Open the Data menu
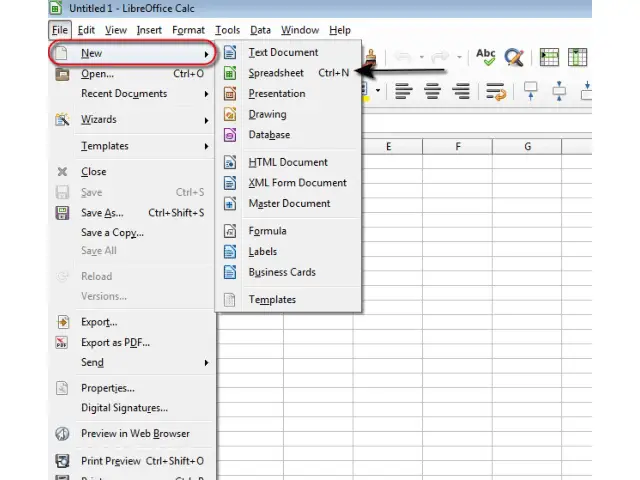This screenshot has width=640, height=480. [x=260, y=30]
